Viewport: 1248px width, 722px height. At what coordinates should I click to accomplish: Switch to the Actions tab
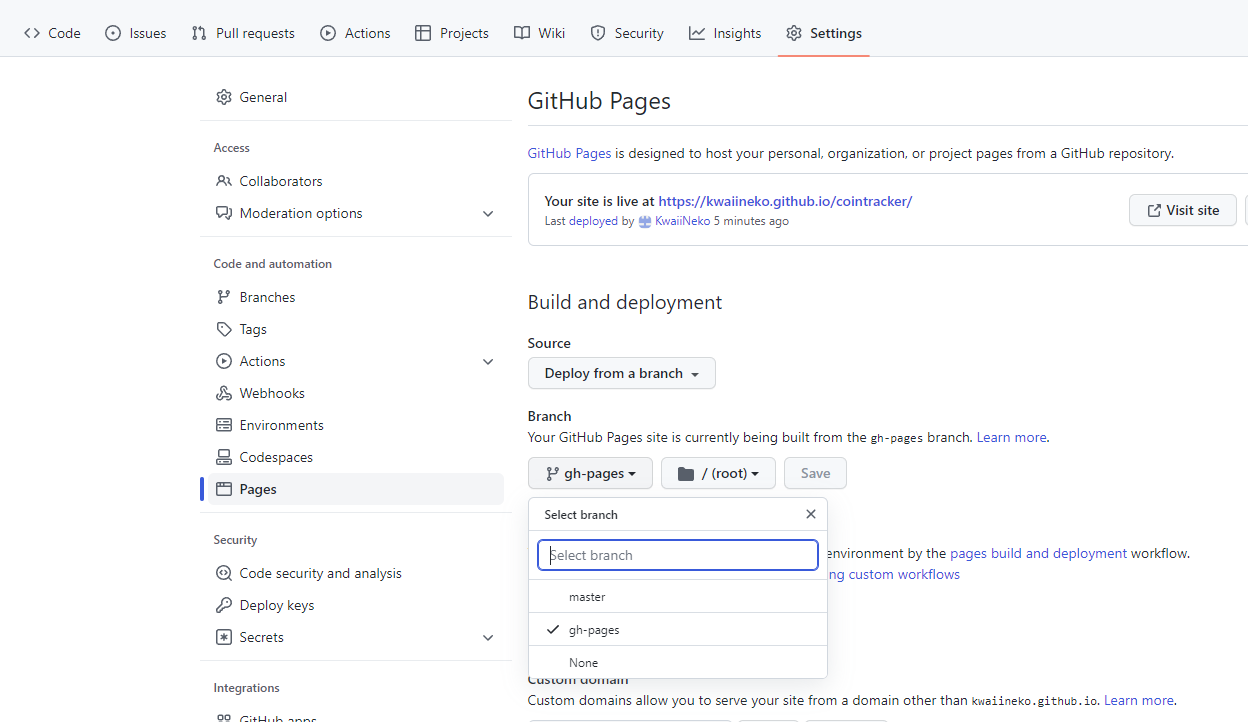(355, 33)
